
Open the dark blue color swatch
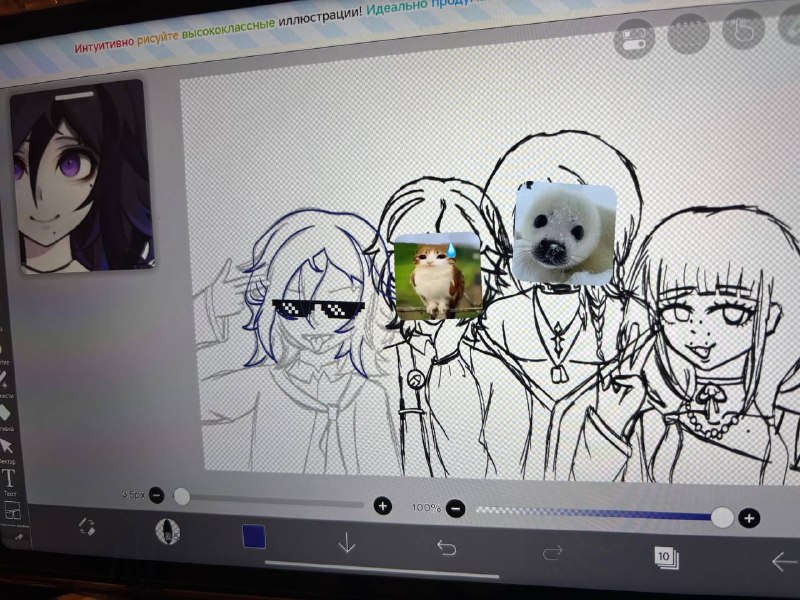254,536
